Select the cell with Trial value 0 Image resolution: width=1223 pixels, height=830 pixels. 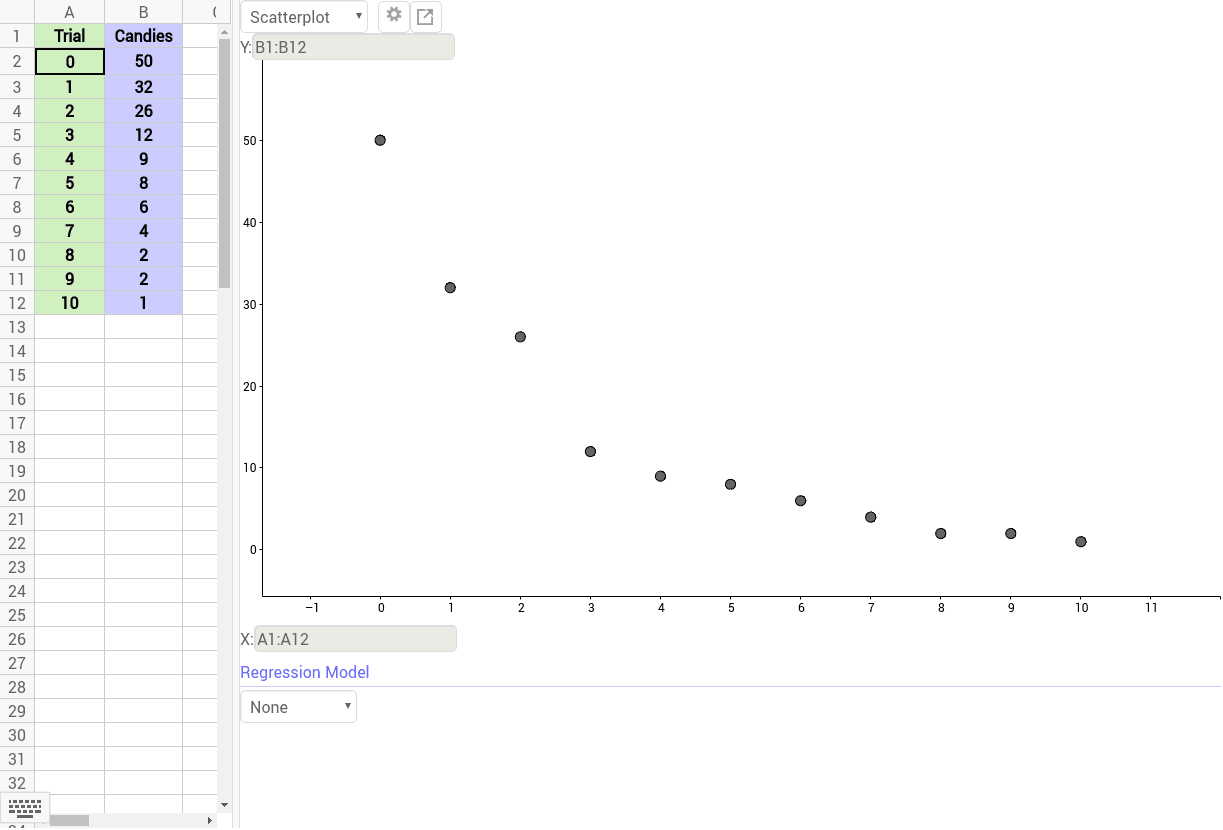tap(70, 62)
